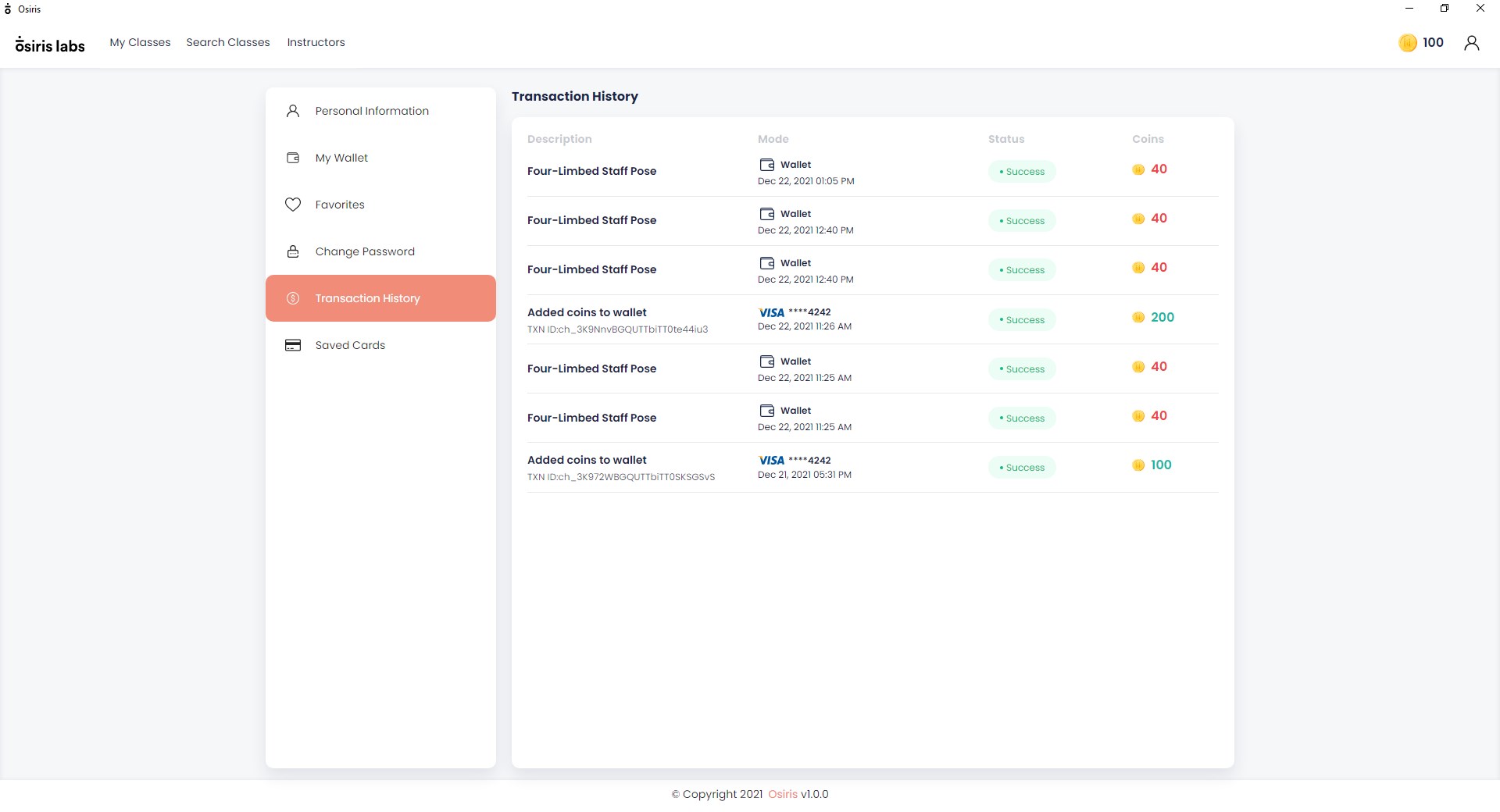Screen dimensions: 1500x812
Task: Open the Instructors page
Action: coord(316,42)
